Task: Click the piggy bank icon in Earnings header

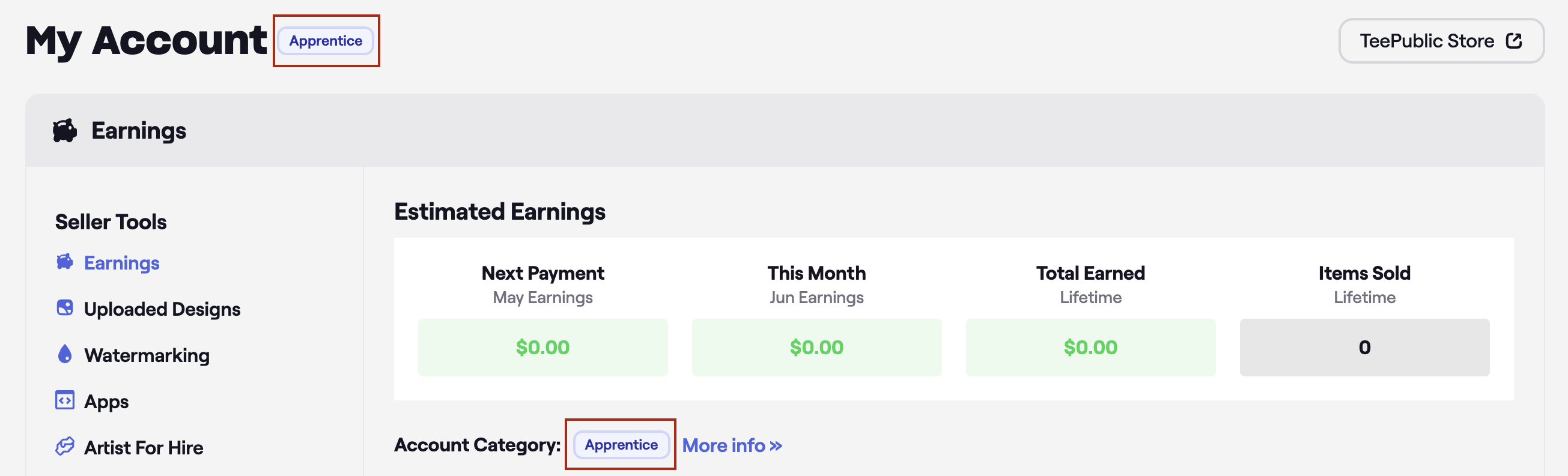Action: 64,131
